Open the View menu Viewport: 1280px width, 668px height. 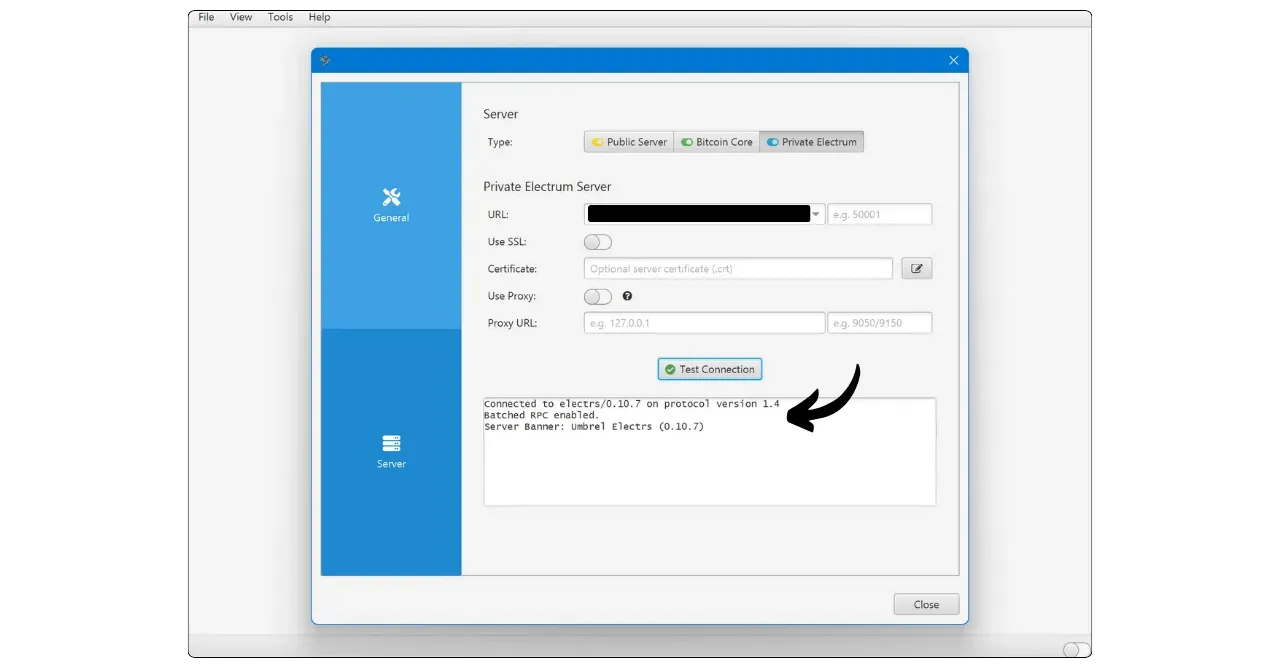tap(241, 17)
